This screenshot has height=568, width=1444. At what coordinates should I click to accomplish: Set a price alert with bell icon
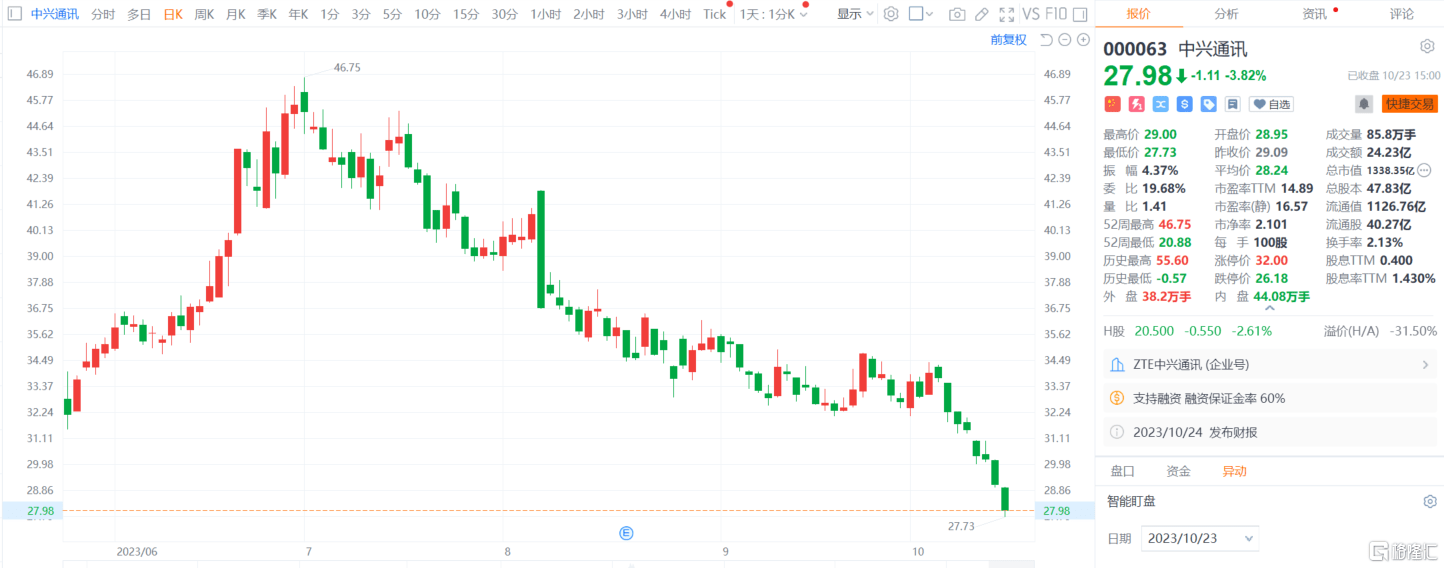coord(1364,104)
